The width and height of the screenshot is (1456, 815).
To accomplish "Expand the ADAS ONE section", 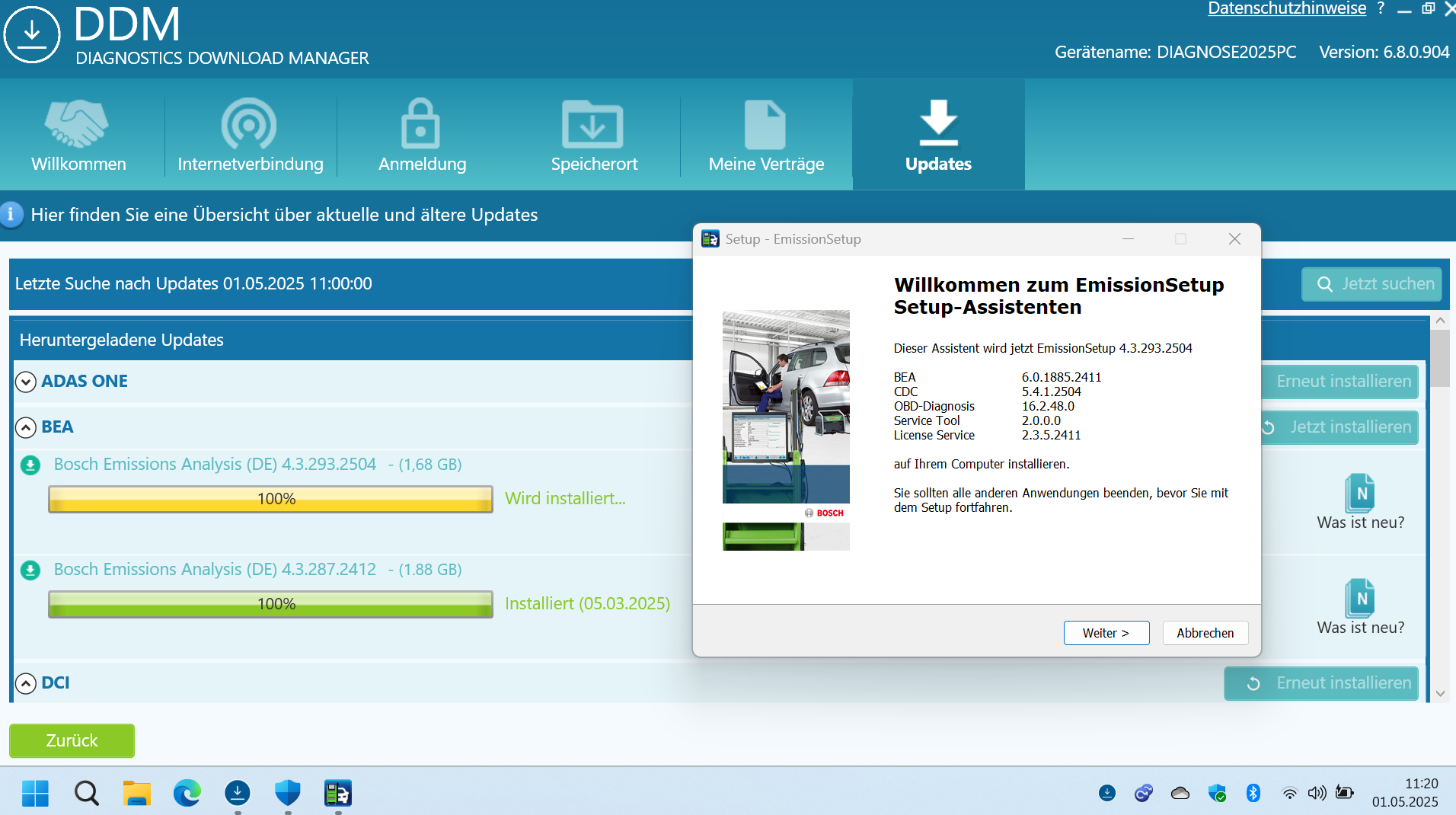I will [x=26, y=382].
